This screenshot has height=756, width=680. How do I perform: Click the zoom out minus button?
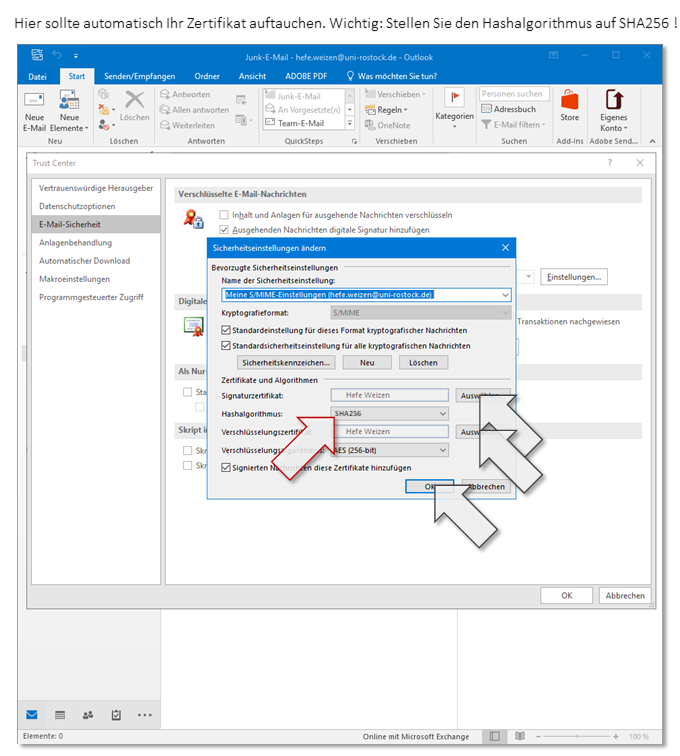pyautogui.click(x=539, y=737)
